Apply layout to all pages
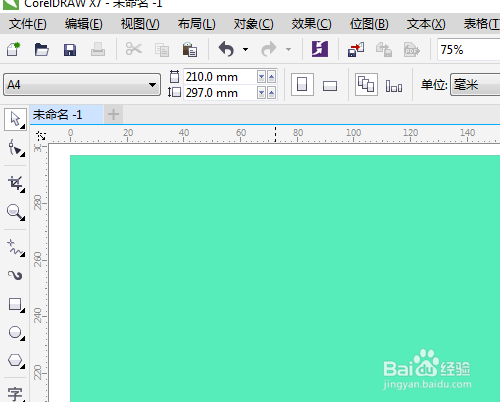This screenshot has height=402, width=500. [x=366, y=84]
